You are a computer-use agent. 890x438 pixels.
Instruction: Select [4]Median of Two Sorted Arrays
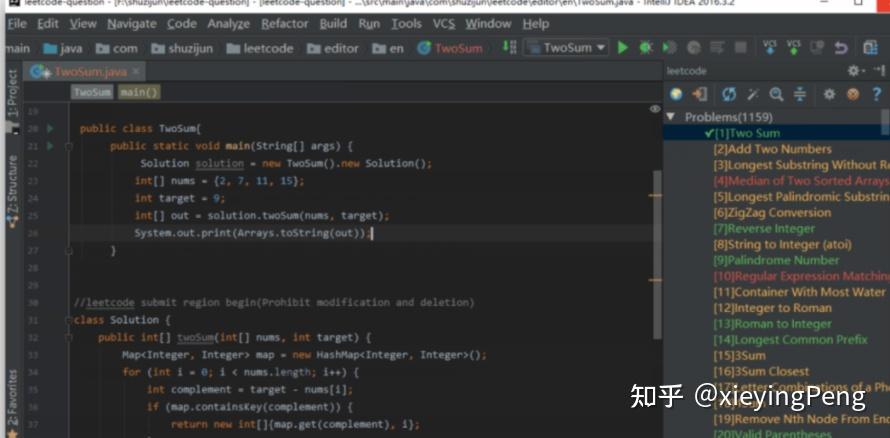tap(801, 181)
